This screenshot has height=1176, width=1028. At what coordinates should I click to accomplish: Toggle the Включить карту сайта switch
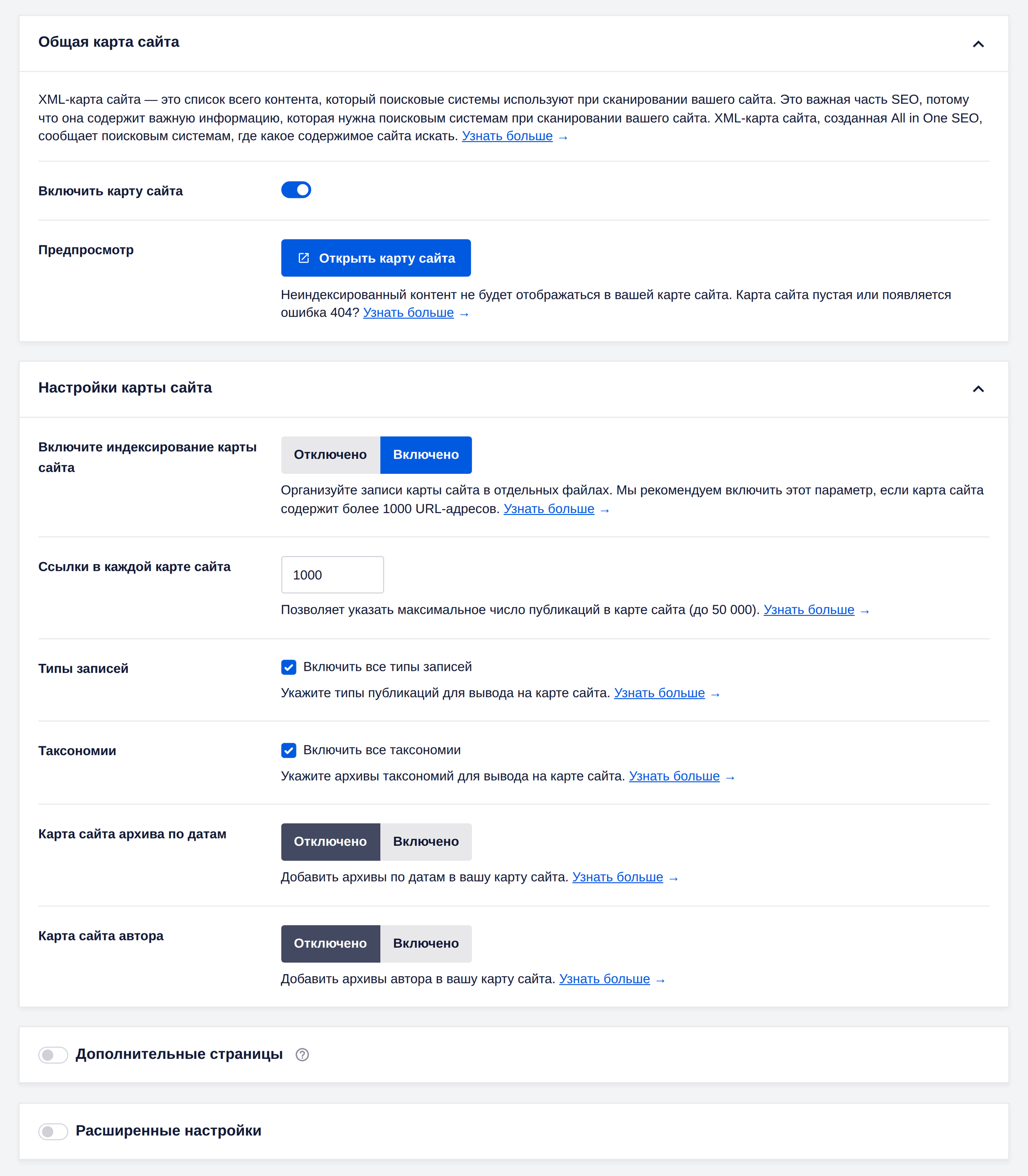point(296,190)
